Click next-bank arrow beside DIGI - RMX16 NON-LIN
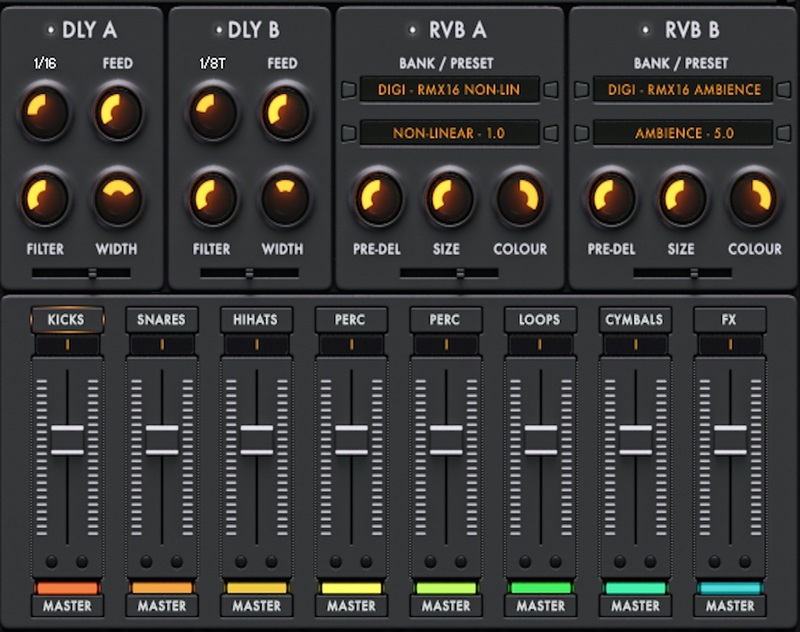The width and height of the screenshot is (800, 632). (x=550, y=90)
